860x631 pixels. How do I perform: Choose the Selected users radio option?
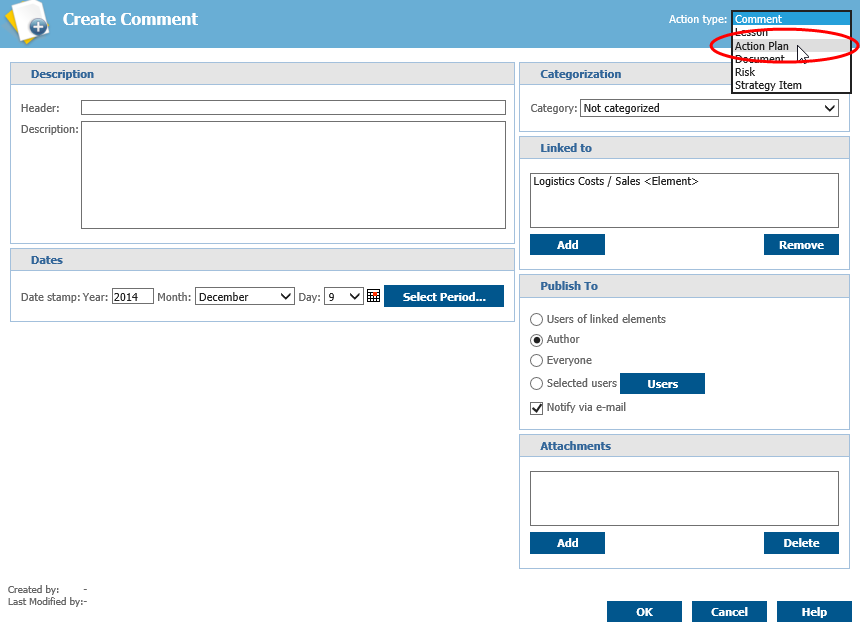(537, 384)
